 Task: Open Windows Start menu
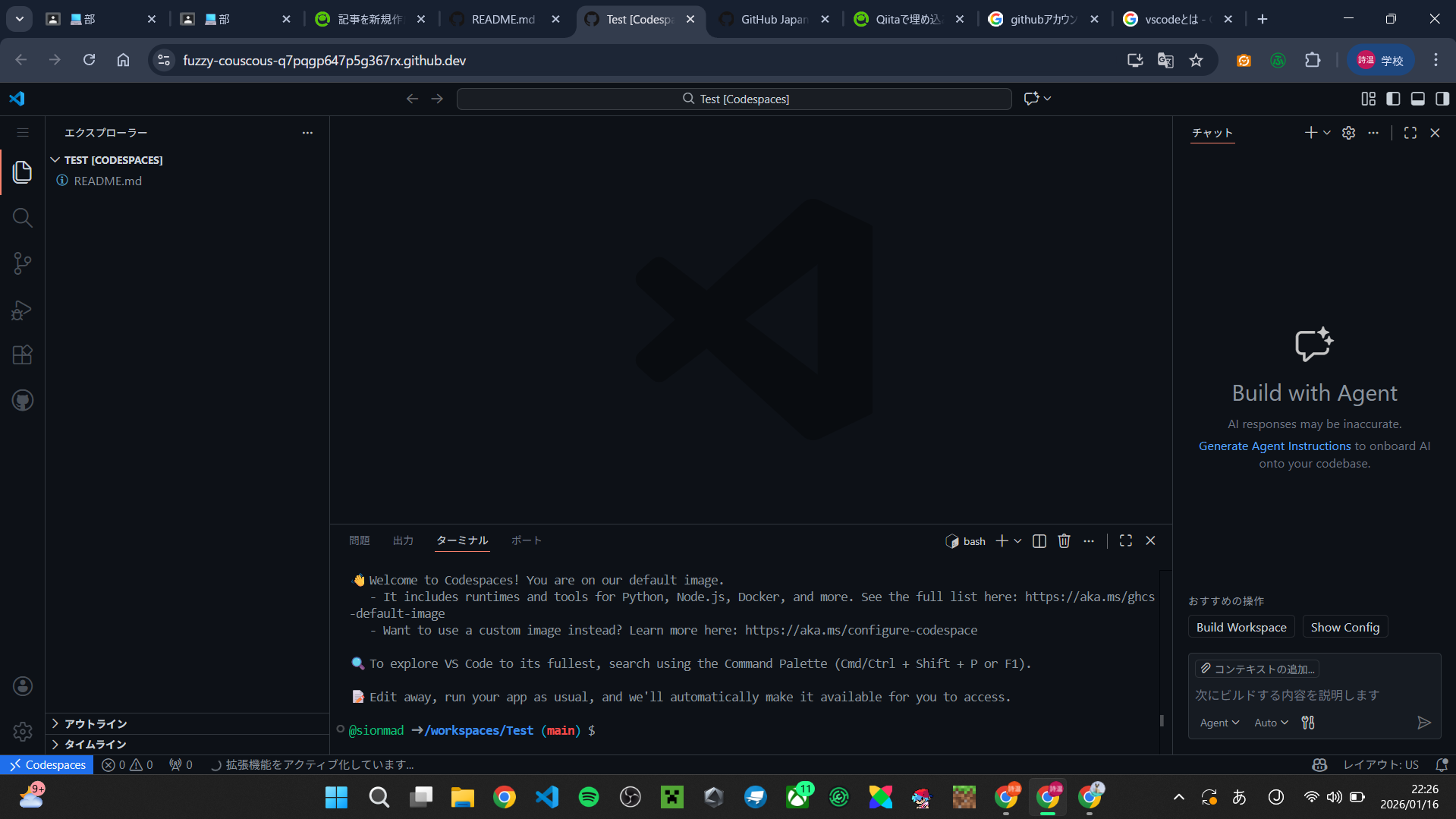click(x=336, y=797)
